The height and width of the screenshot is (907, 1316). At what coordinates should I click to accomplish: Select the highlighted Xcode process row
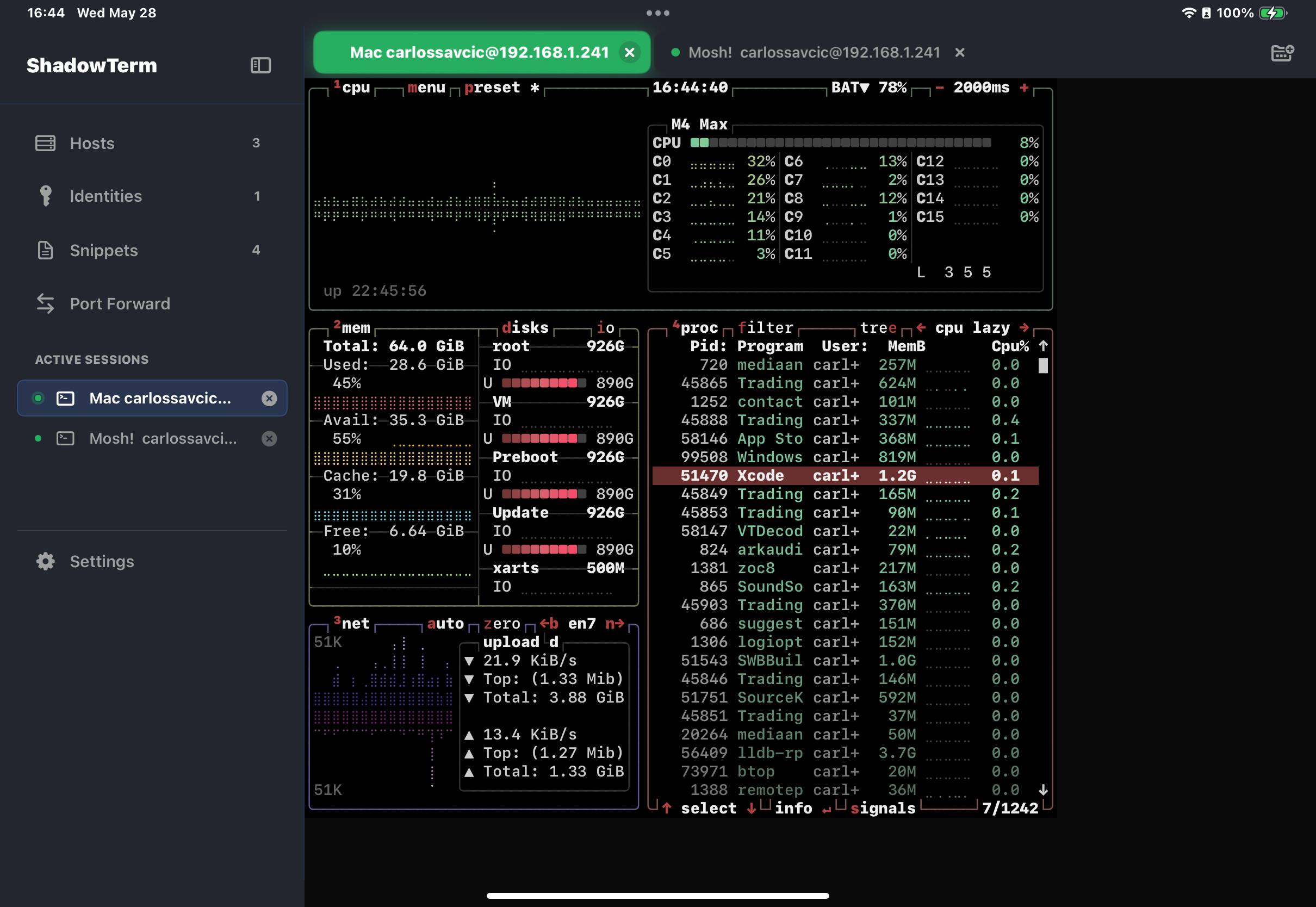[846, 476]
